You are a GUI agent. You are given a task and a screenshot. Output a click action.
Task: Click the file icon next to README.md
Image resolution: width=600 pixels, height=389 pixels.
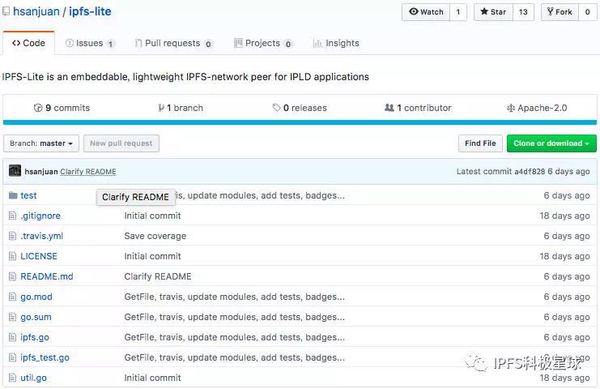[13, 277]
